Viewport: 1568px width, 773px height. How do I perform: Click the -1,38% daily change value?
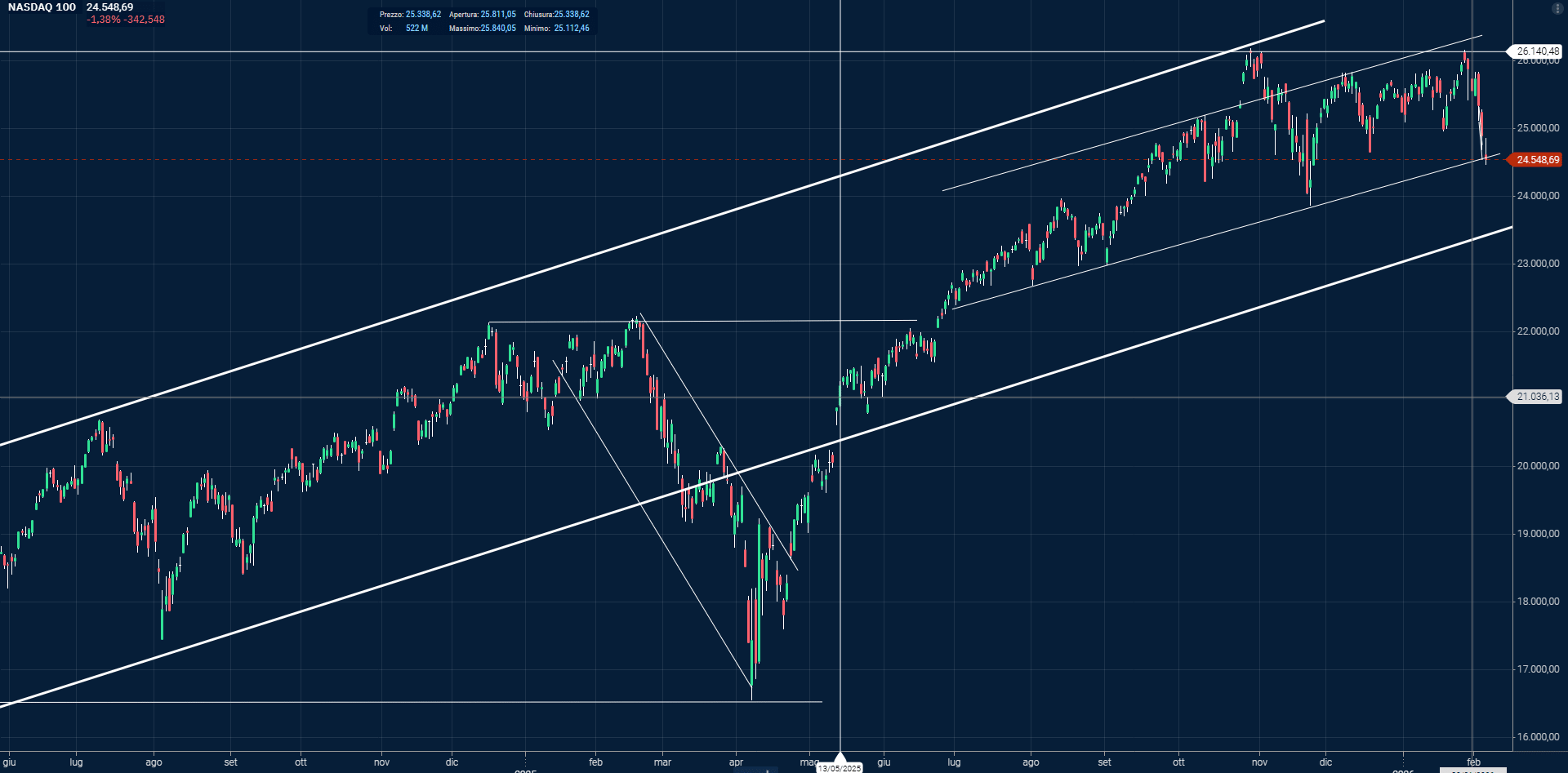[104, 20]
